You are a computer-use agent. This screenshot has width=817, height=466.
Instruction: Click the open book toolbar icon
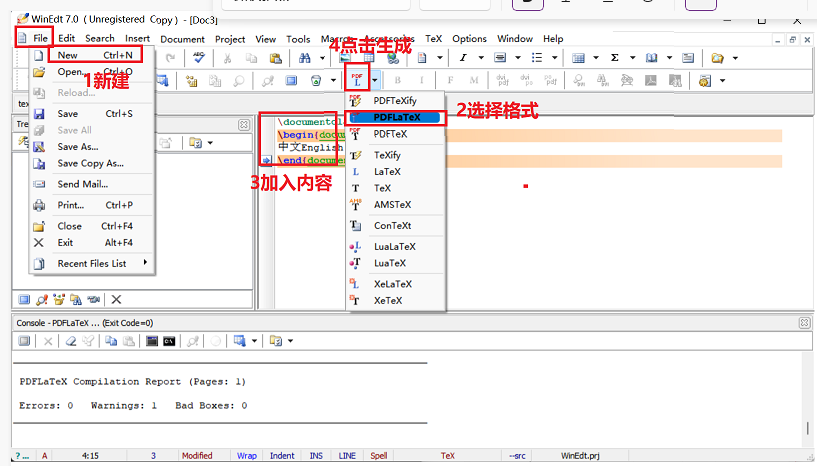(x=651, y=58)
